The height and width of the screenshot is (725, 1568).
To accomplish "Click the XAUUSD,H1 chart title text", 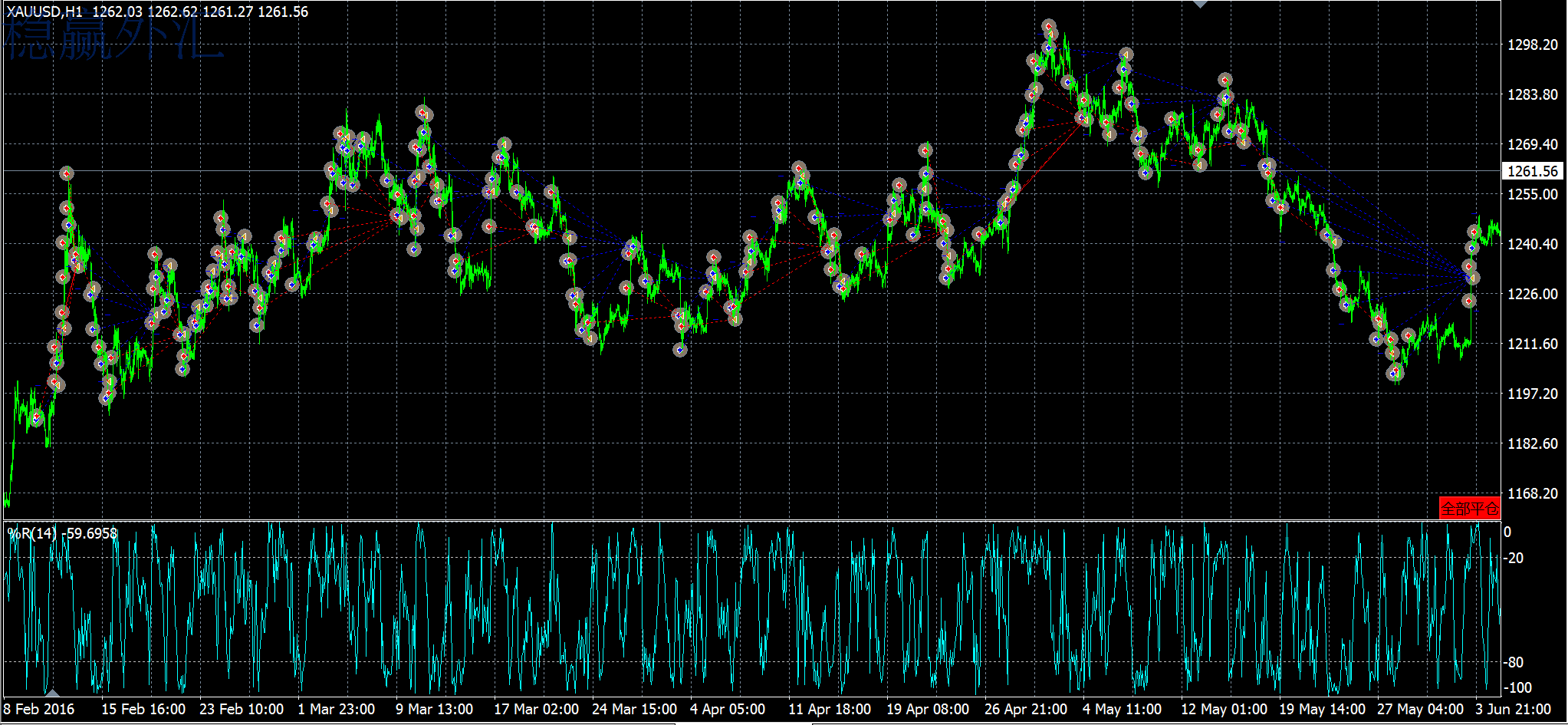I will (44, 12).
